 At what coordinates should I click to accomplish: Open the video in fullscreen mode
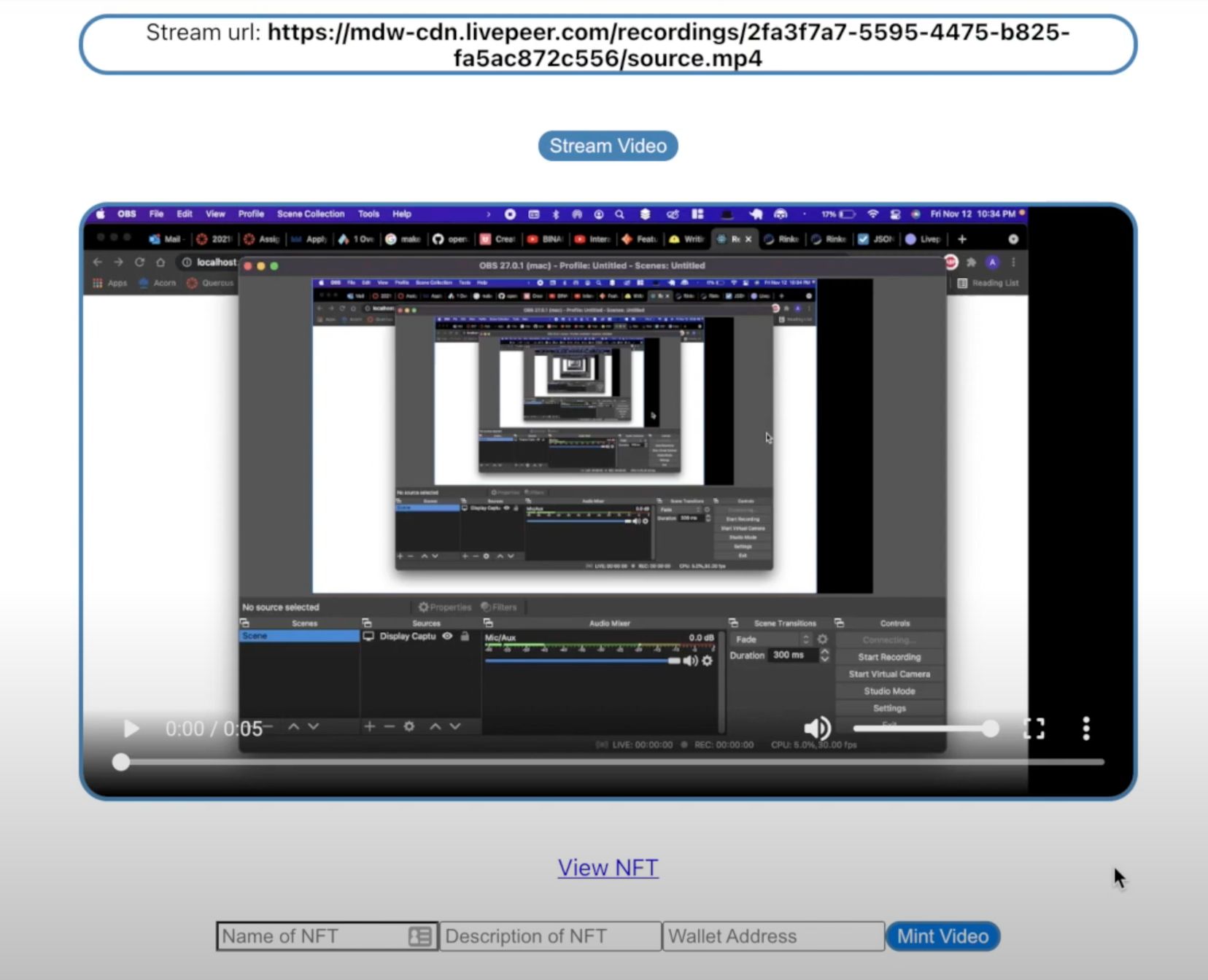1034,728
